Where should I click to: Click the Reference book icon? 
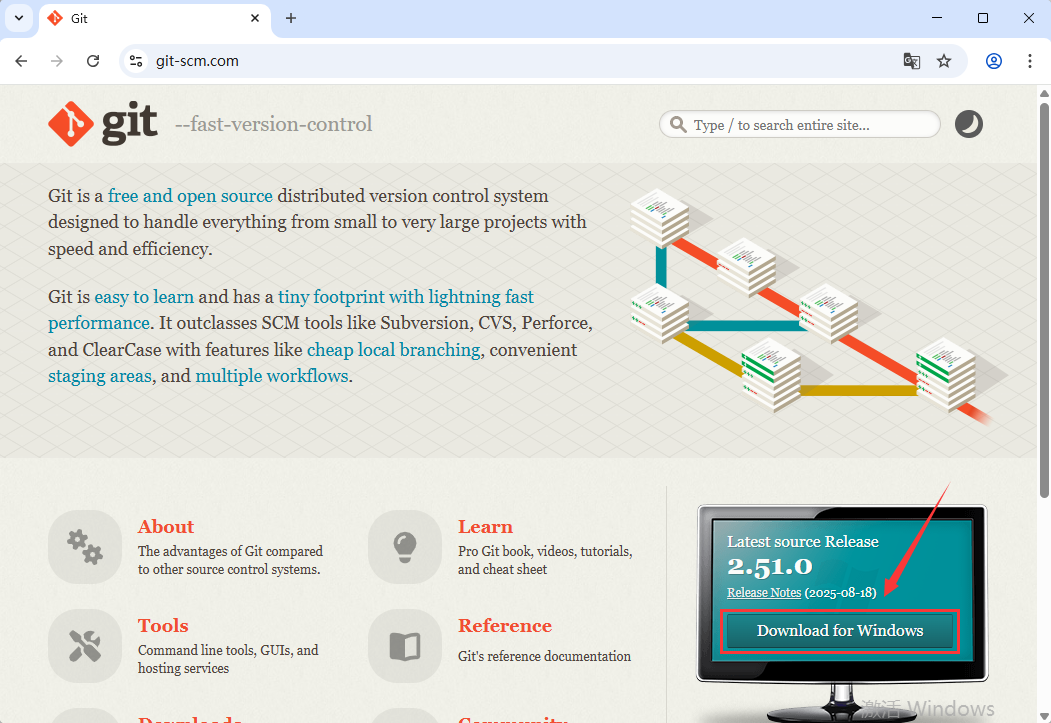tap(404, 645)
